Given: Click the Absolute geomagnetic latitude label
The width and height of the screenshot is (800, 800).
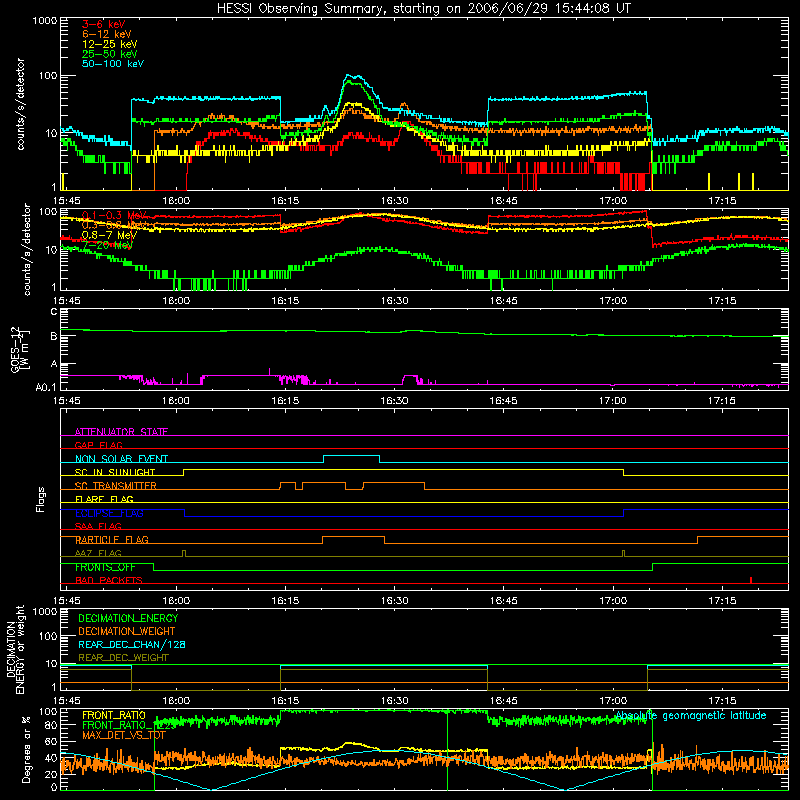Looking at the screenshot, I should [x=691, y=715].
